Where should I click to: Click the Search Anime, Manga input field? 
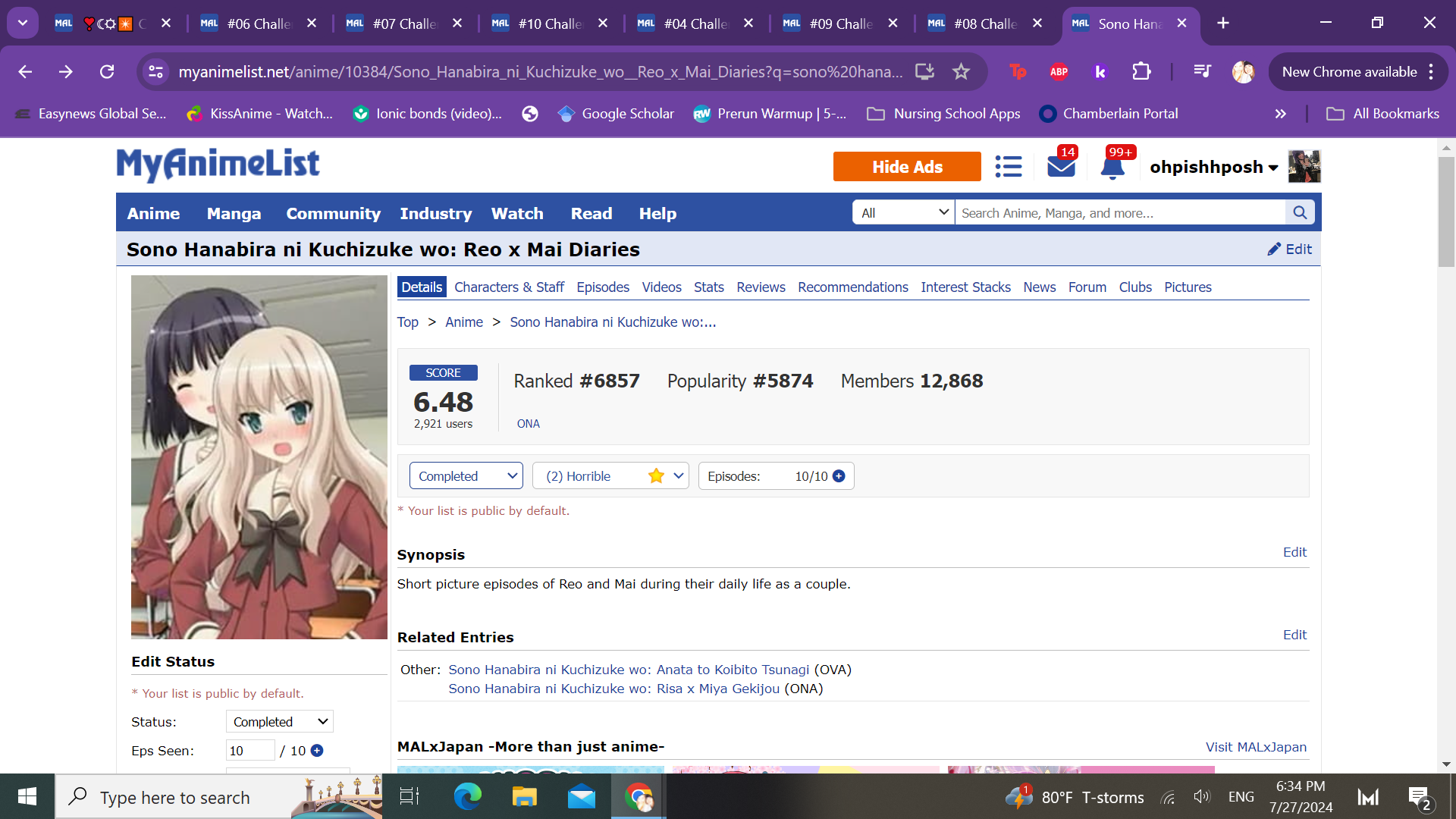(1120, 213)
